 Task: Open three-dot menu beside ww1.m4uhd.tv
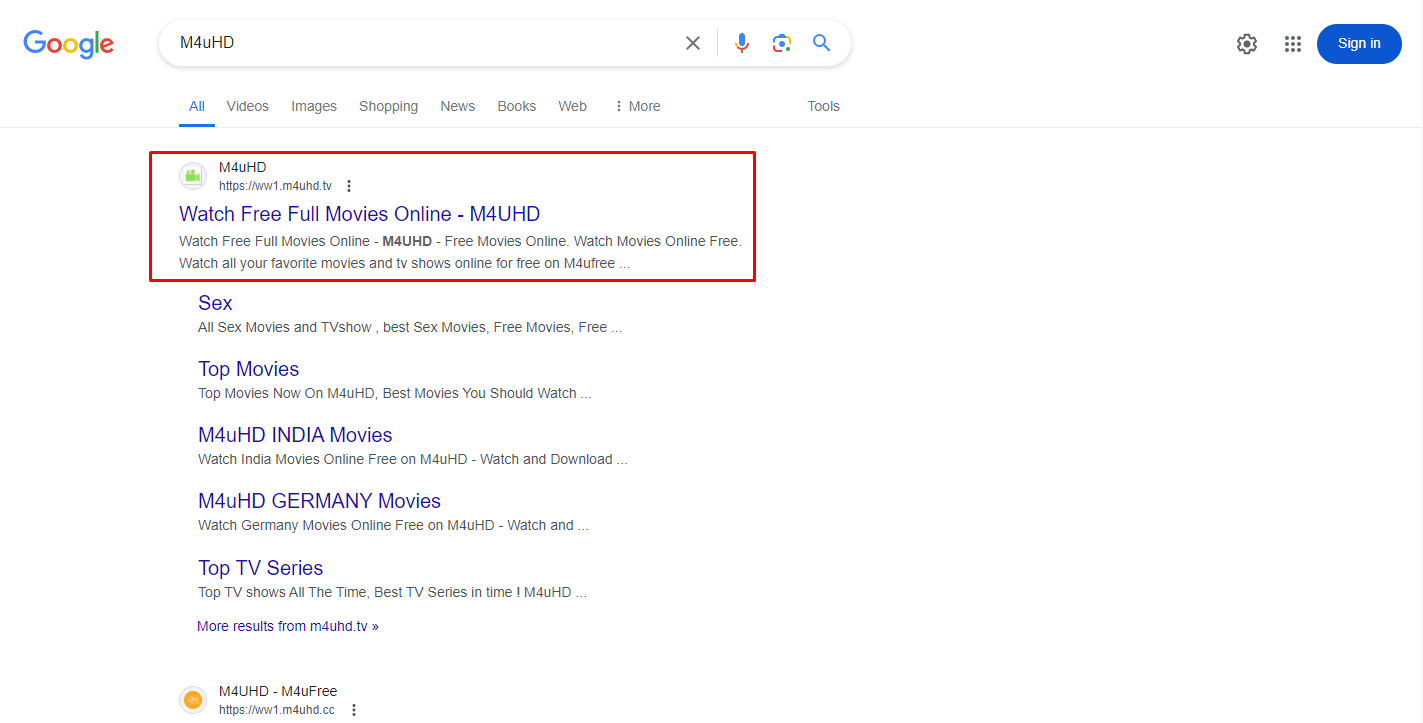point(349,186)
